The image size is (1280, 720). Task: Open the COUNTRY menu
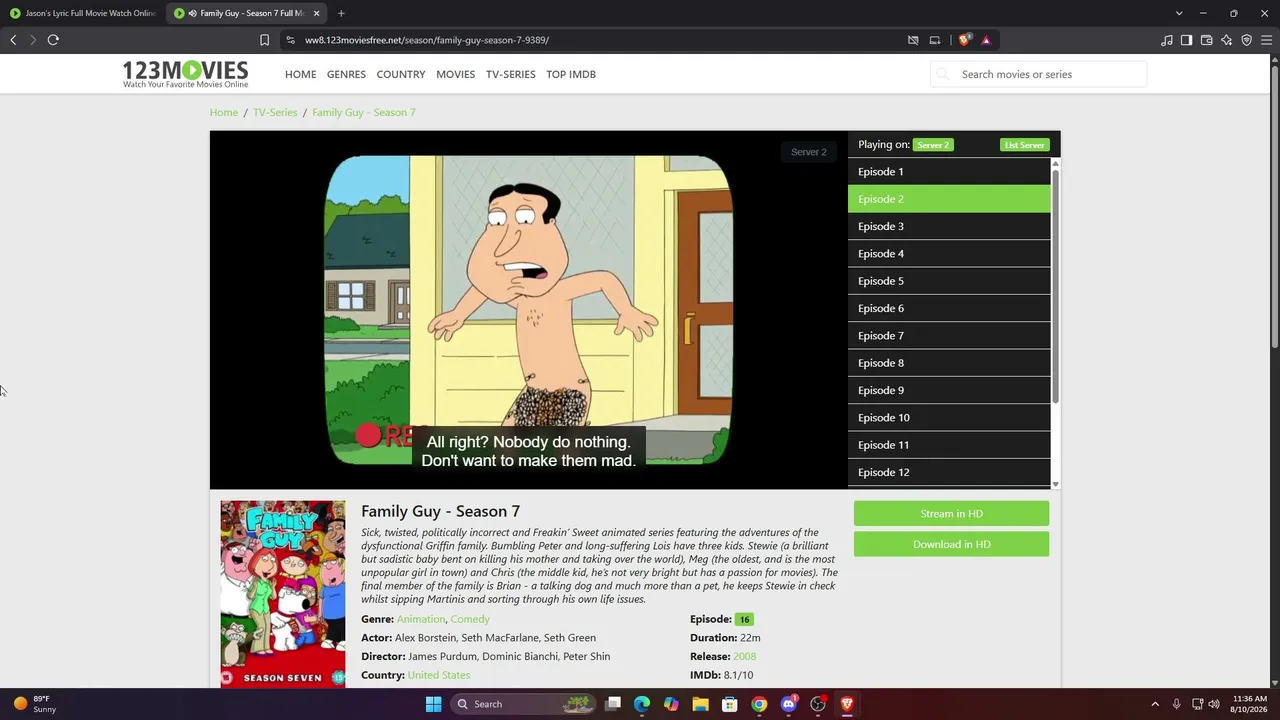[x=401, y=74]
